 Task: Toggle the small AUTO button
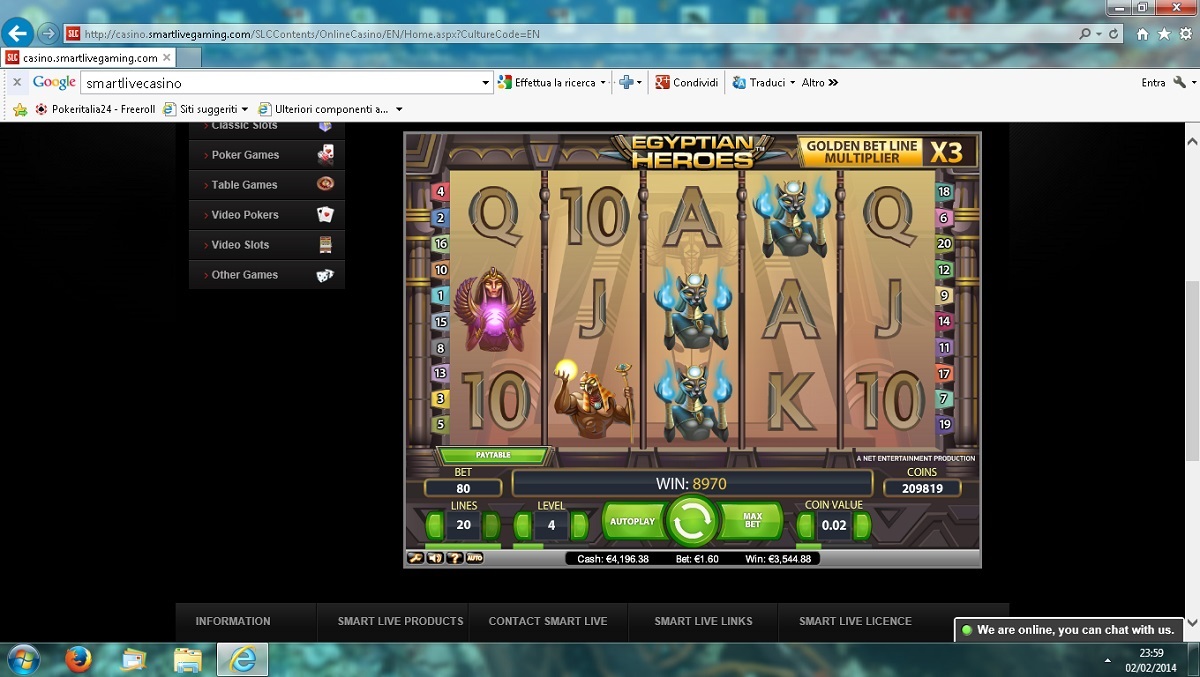click(474, 558)
